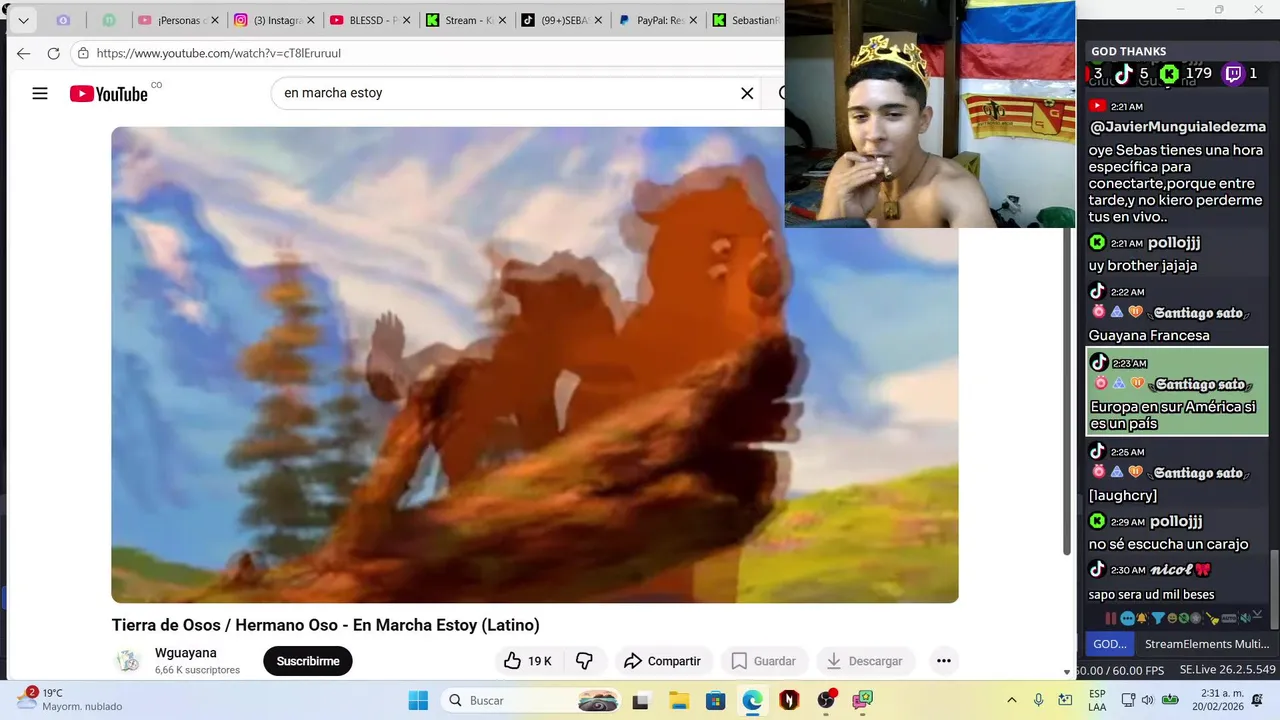Toggle the AUTO button in chat toolbar
Image resolution: width=1280 pixels, height=720 pixels.
point(1229,618)
